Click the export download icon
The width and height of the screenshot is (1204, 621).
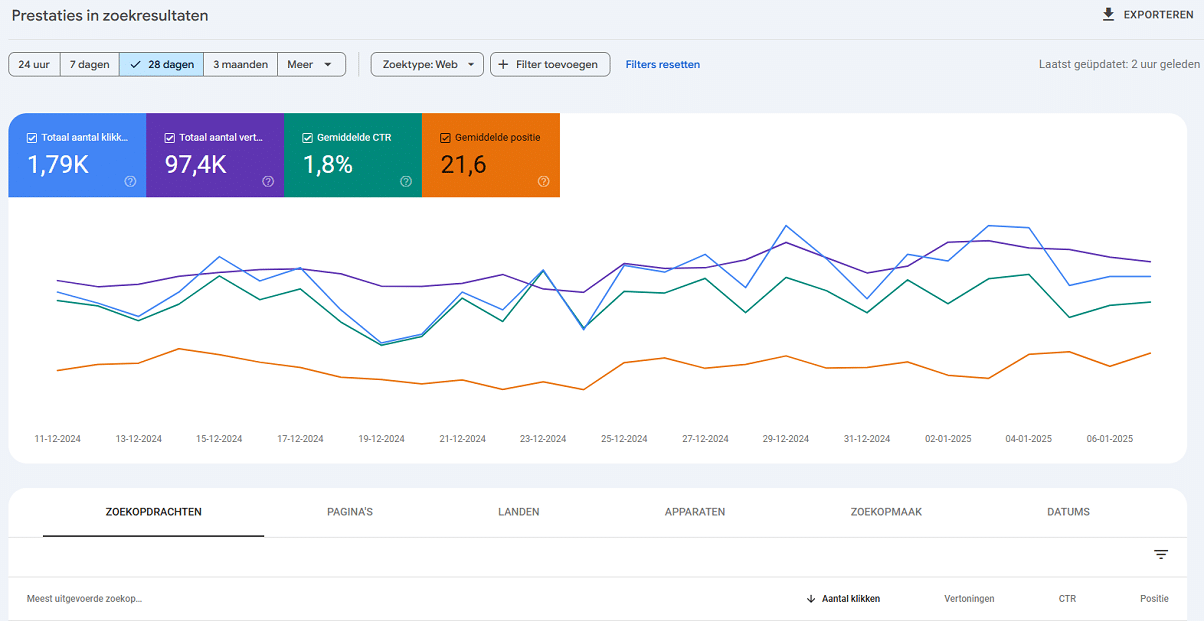click(x=1108, y=15)
